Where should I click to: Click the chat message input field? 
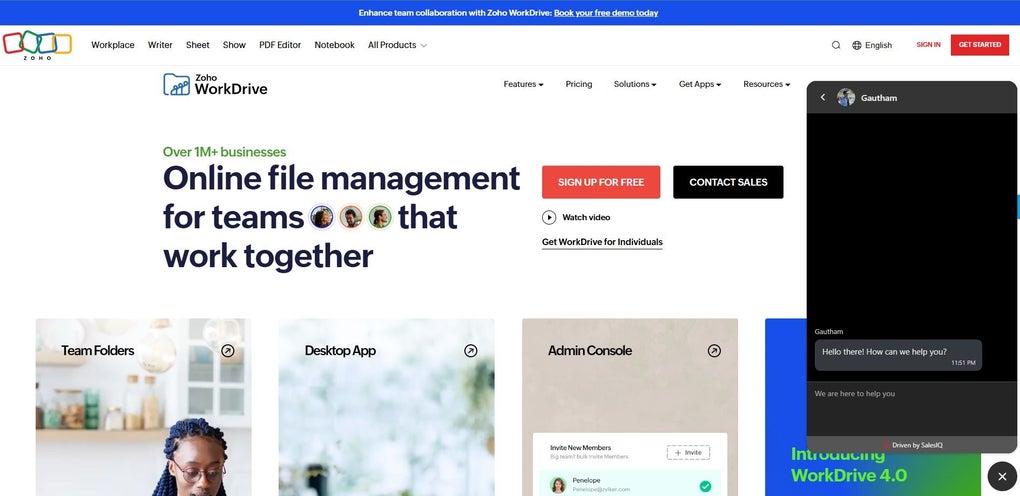(911, 408)
